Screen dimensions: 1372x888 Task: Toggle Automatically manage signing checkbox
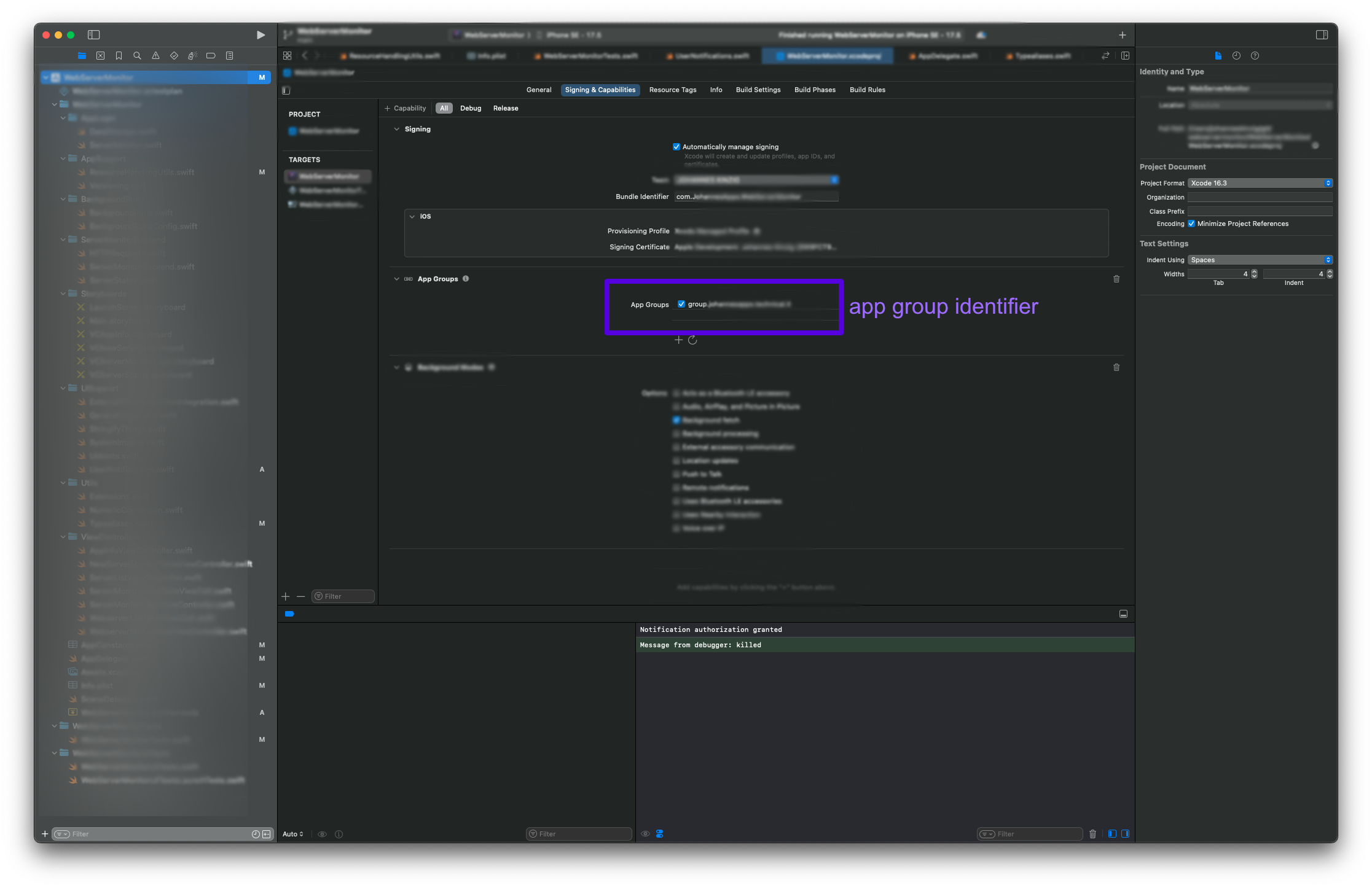tap(676, 147)
